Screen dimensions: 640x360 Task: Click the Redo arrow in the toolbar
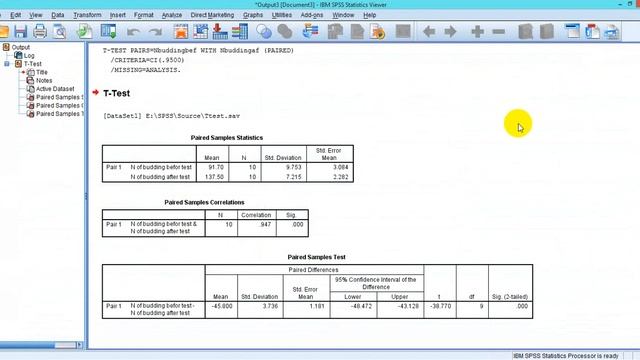pos(155,32)
